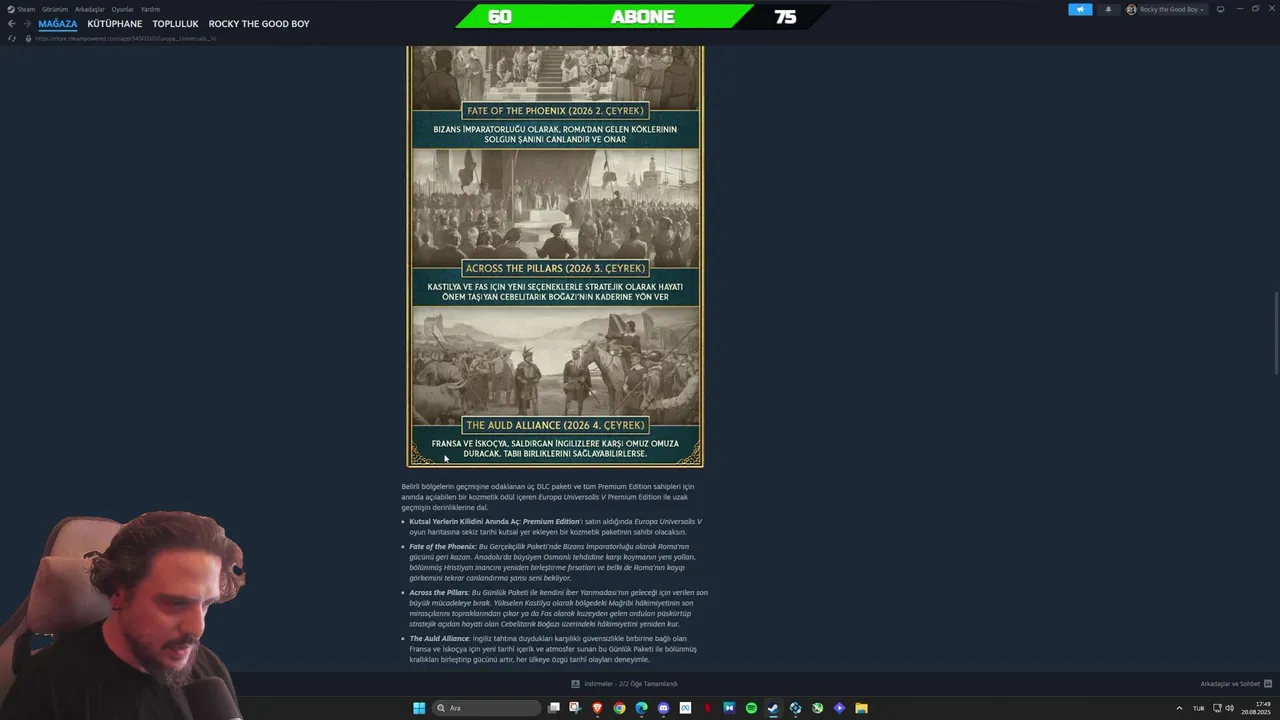Open the Arkadaşlar menu
This screenshot has width=1280, height=720.
pyautogui.click(x=90, y=9)
